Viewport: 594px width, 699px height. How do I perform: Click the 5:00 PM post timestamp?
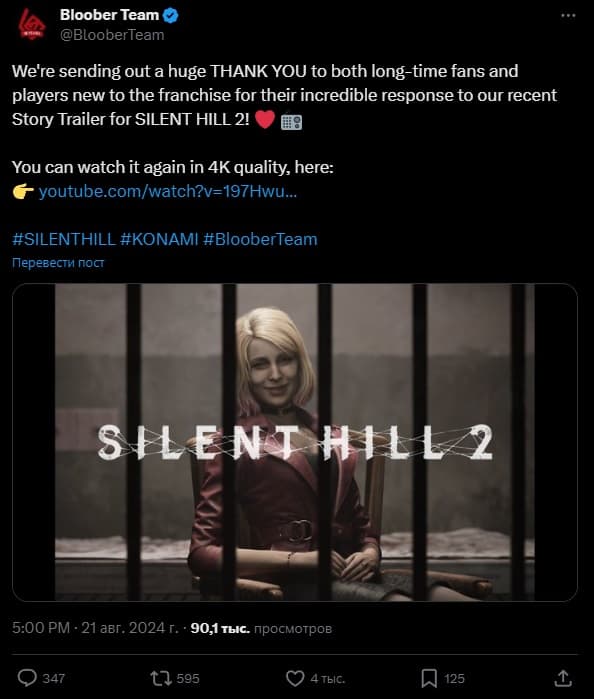(41, 628)
